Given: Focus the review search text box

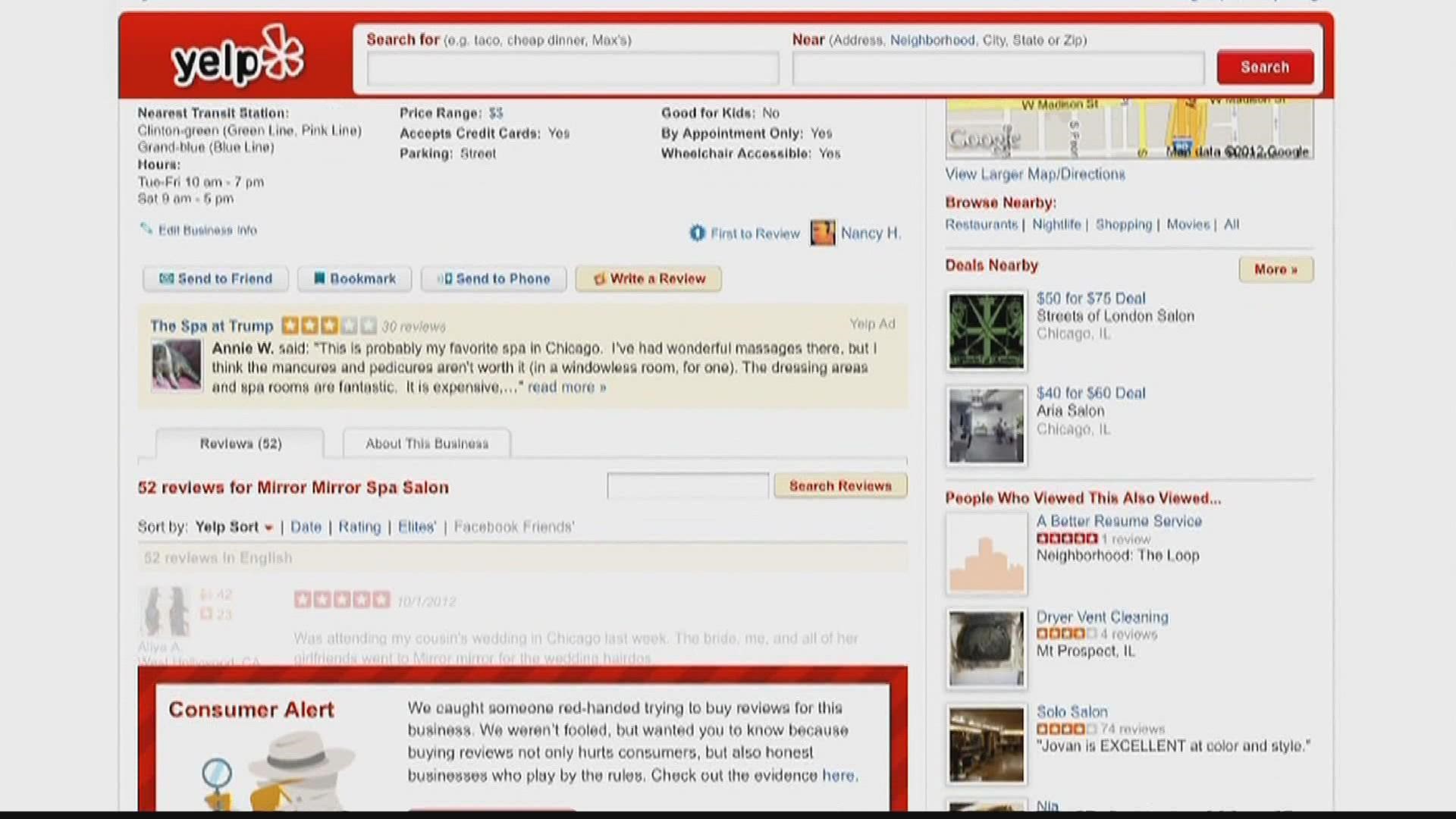Looking at the screenshot, I should tap(688, 486).
